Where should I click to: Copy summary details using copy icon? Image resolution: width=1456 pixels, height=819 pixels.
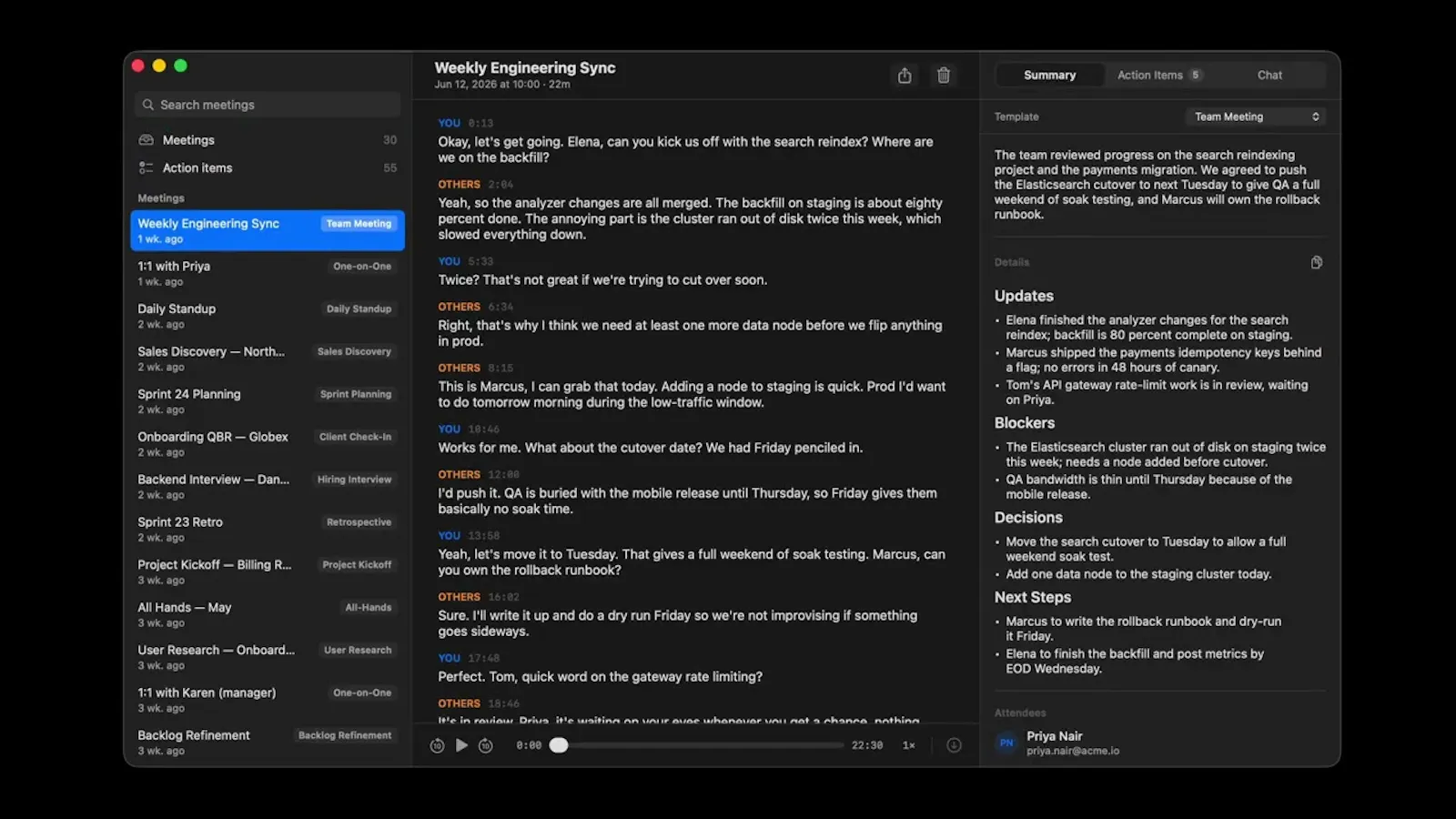pos(1316,262)
